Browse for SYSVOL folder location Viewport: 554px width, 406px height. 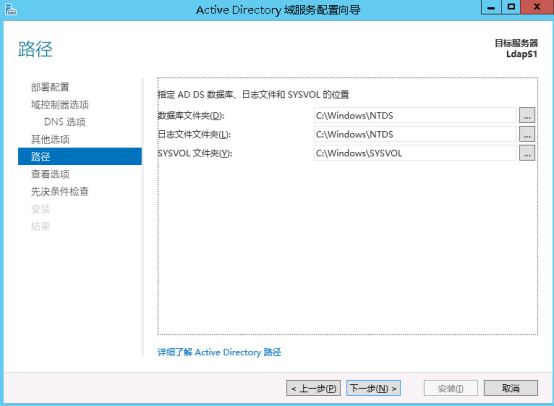(527, 153)
